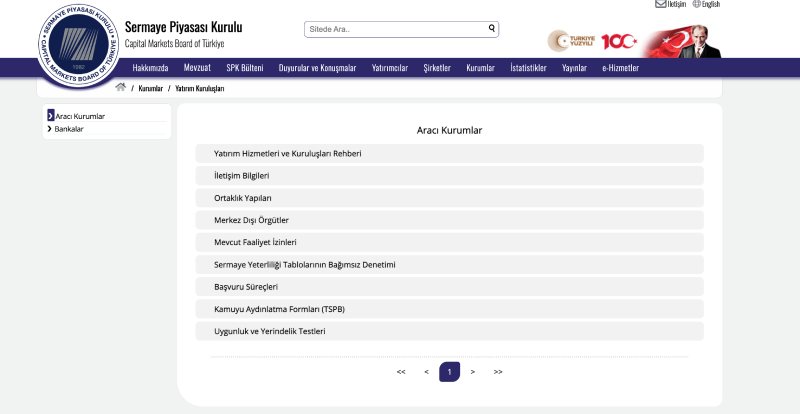Image resolution: width=800 pixels, height=414 pixels.
Task: Open Uygunluk ve Yerindelik Testleri row
Action: [x=449, y=331]
